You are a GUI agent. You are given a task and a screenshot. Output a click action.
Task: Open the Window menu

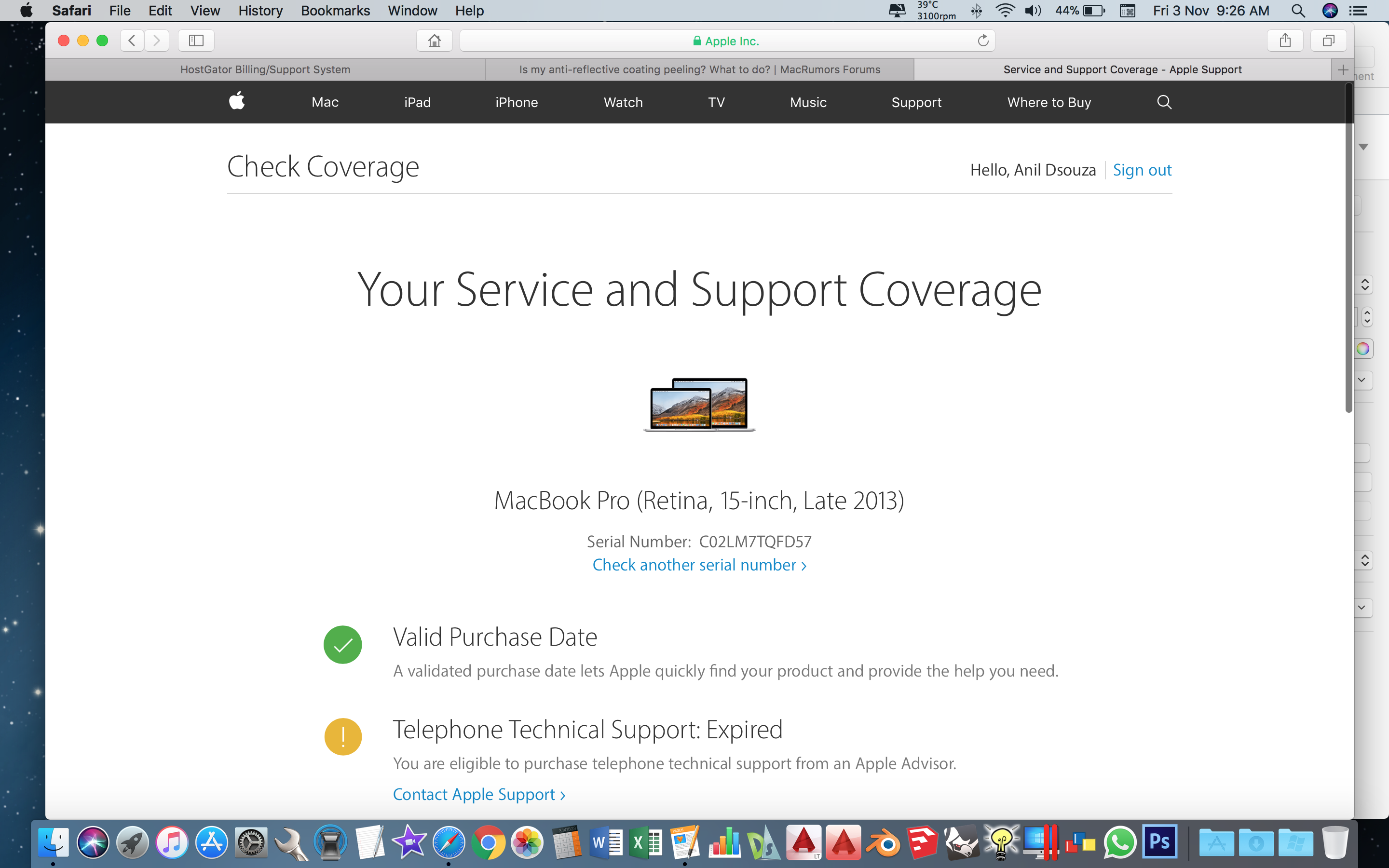click(412, 10)
